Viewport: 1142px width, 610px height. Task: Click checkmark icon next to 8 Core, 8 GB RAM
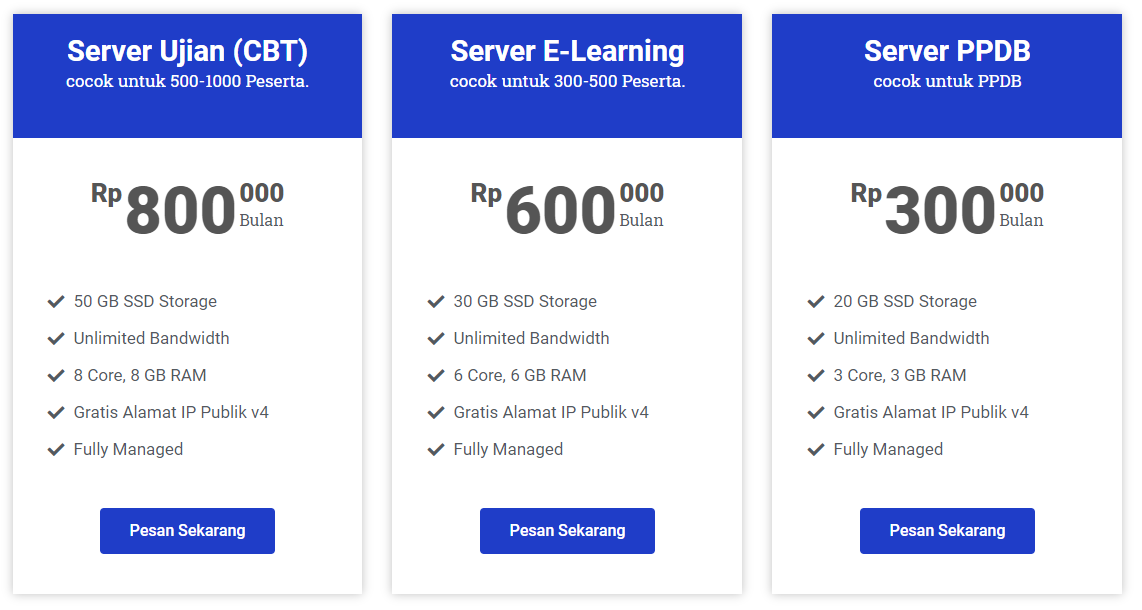click(x=56, y=375)
